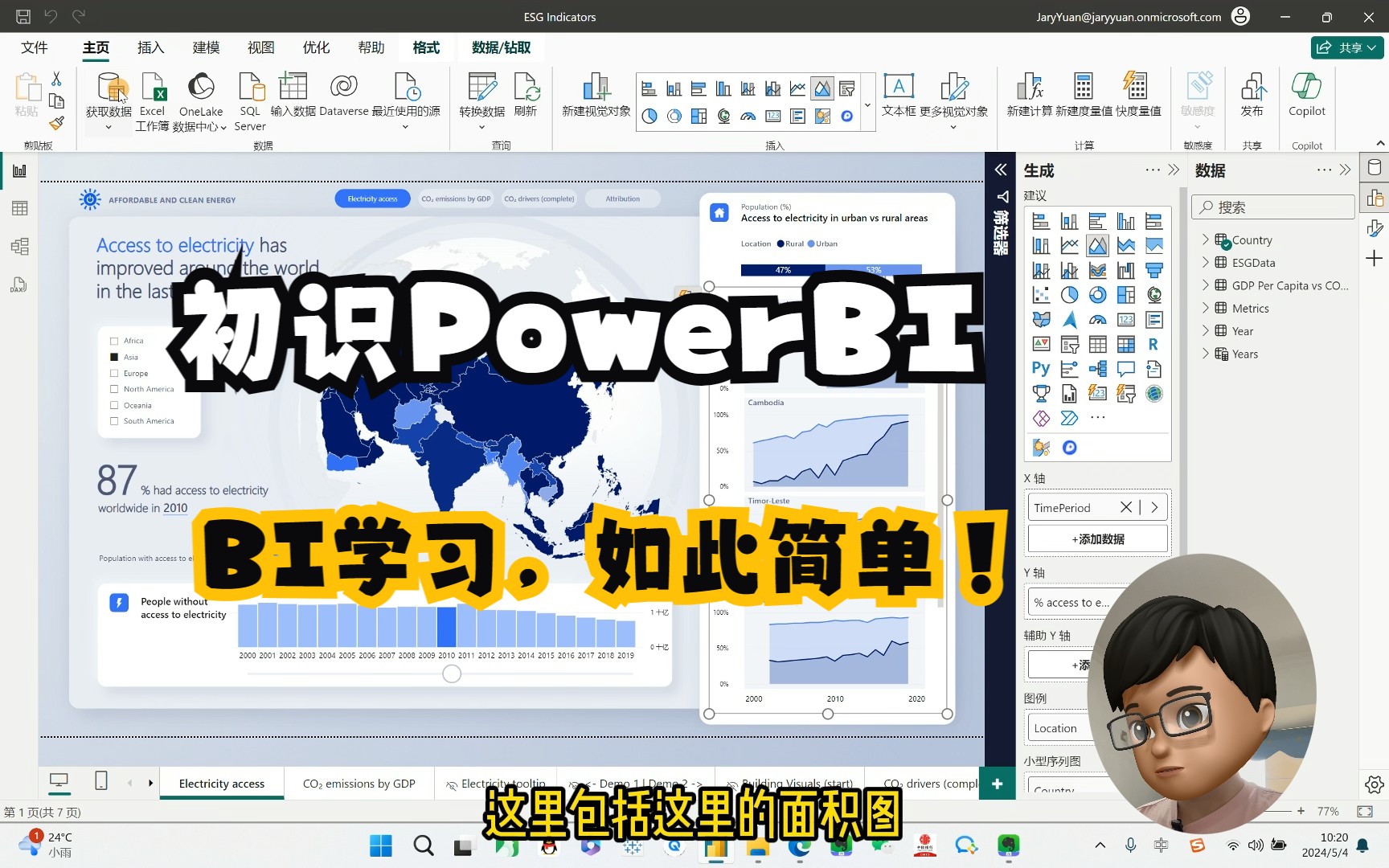Click +添加数据 under X 轴
This screenshot has width=1389, height=868.
click(1098, 539)
